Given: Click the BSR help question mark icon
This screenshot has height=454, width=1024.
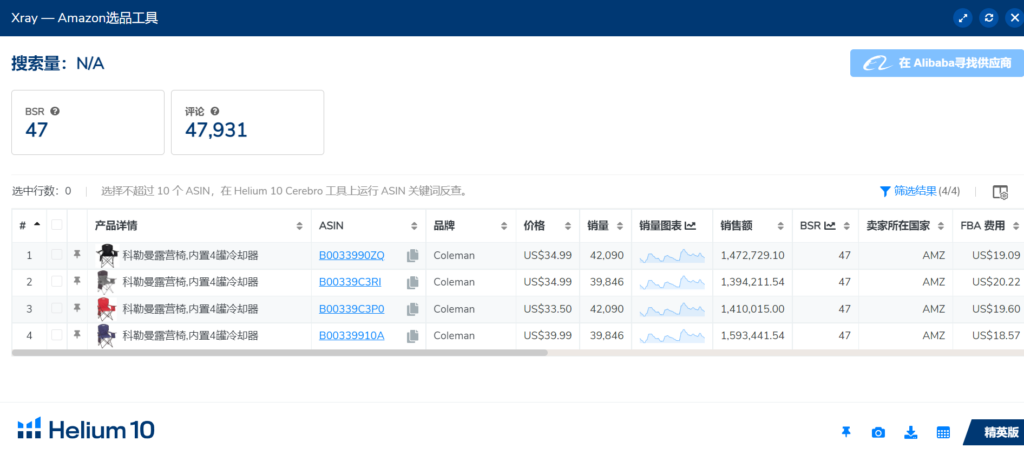Looking at the screenshot, I should [55, 111].
